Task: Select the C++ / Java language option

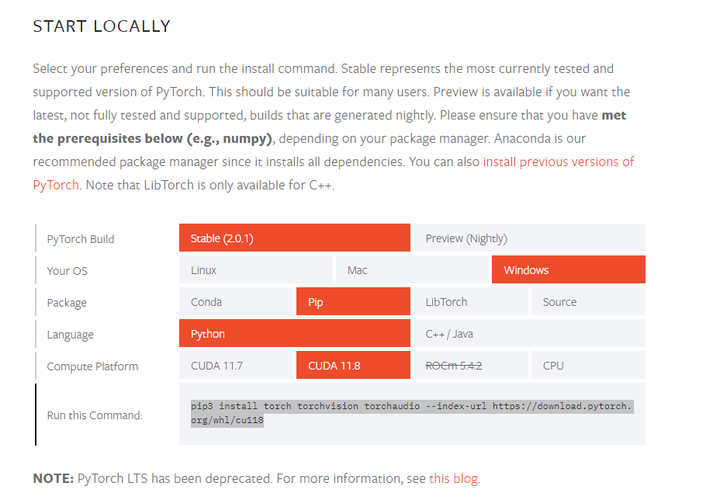Action: 529,334
